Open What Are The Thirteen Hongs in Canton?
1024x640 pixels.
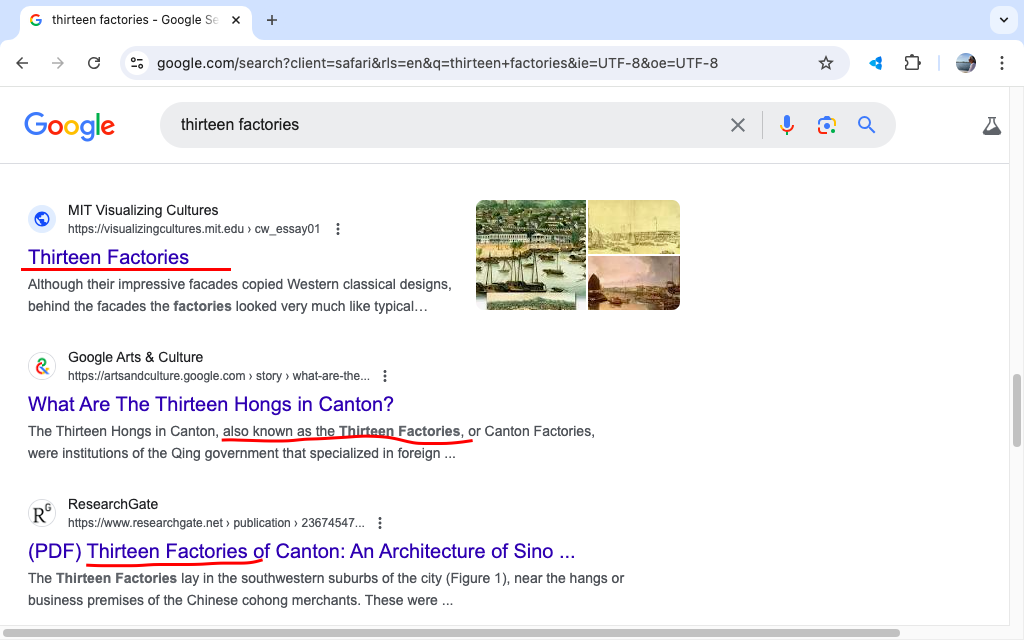click(x=211, y=404)
